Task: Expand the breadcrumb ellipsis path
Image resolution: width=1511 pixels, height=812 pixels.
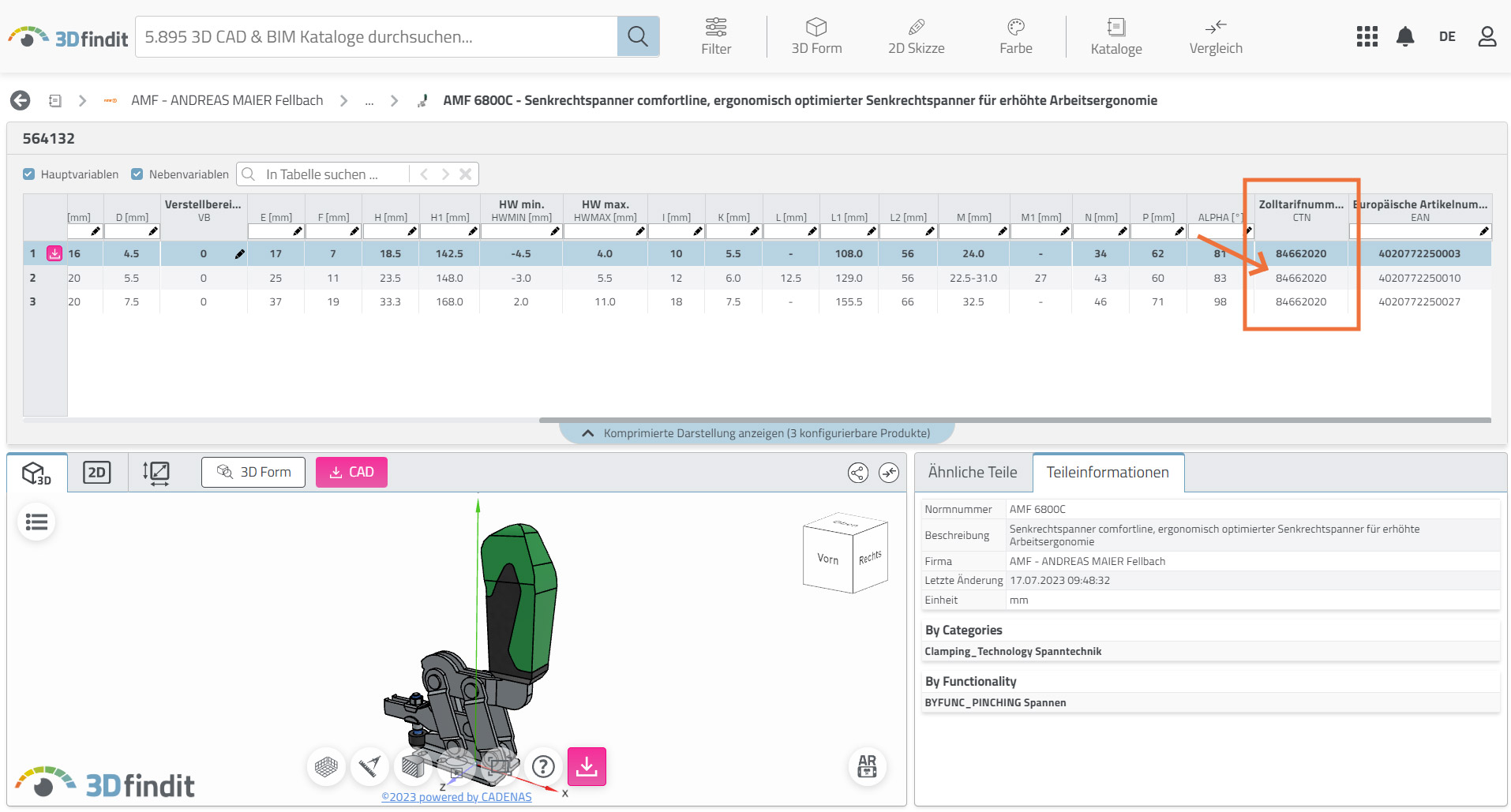Action: tap(369, 101)
